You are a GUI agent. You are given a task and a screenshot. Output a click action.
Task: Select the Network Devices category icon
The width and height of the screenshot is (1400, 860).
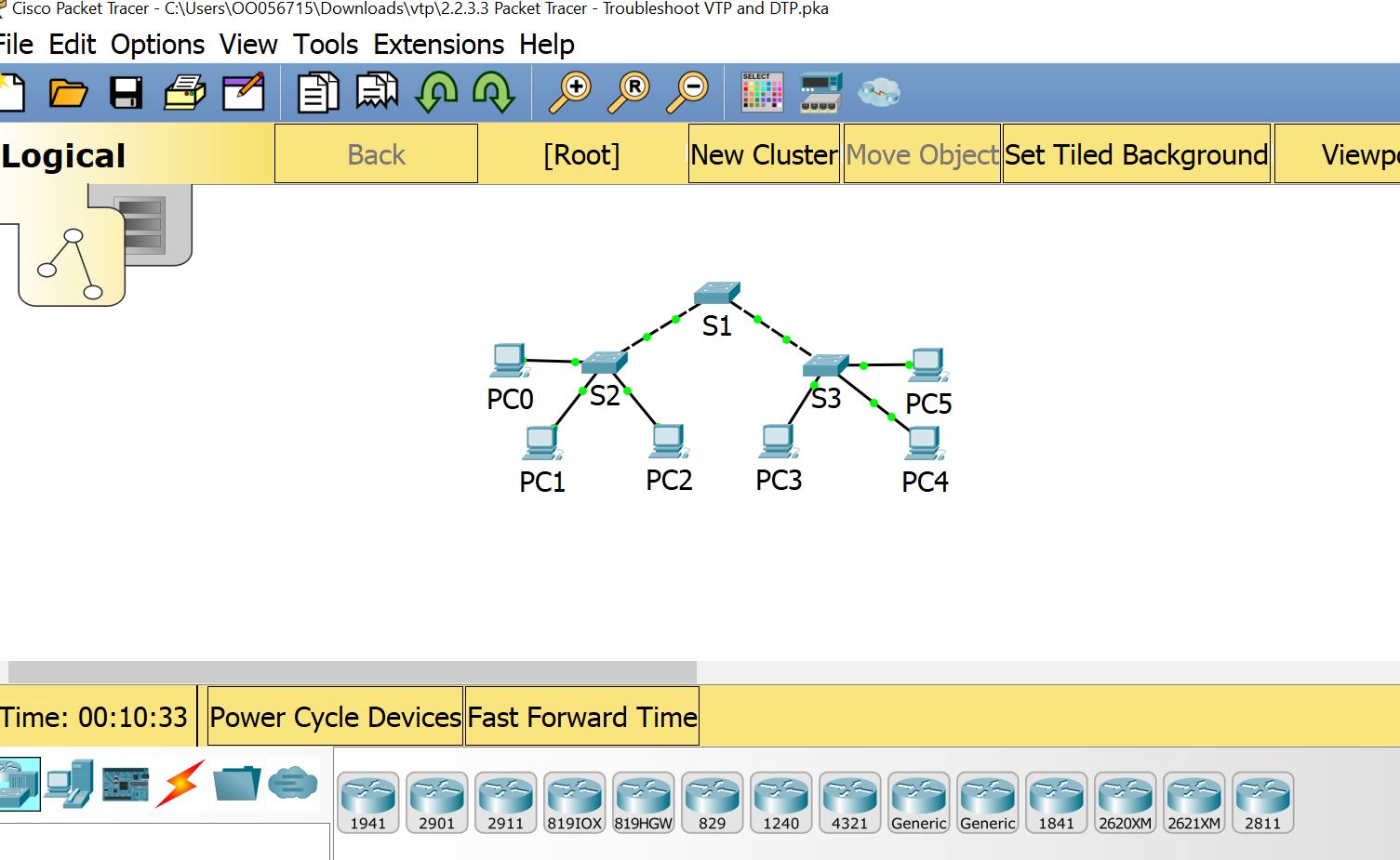pyautogui.click(x=18, y=784)
